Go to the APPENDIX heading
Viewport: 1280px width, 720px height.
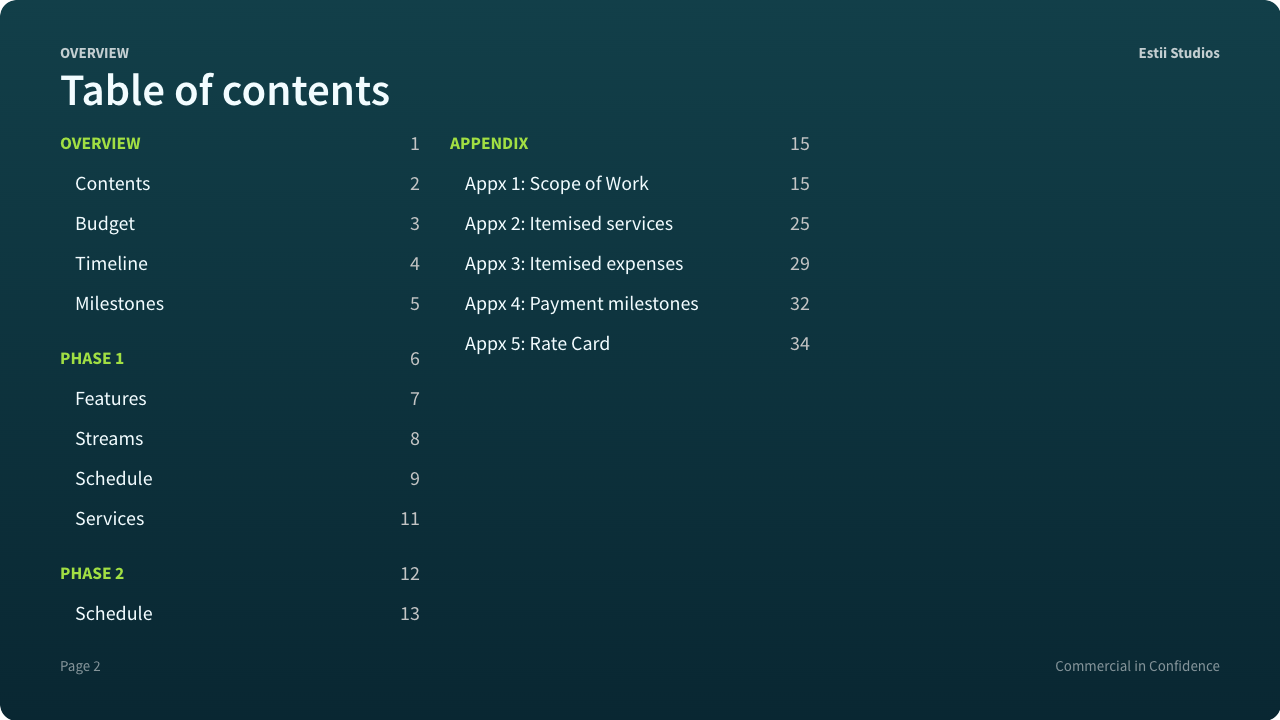(489, 144)
